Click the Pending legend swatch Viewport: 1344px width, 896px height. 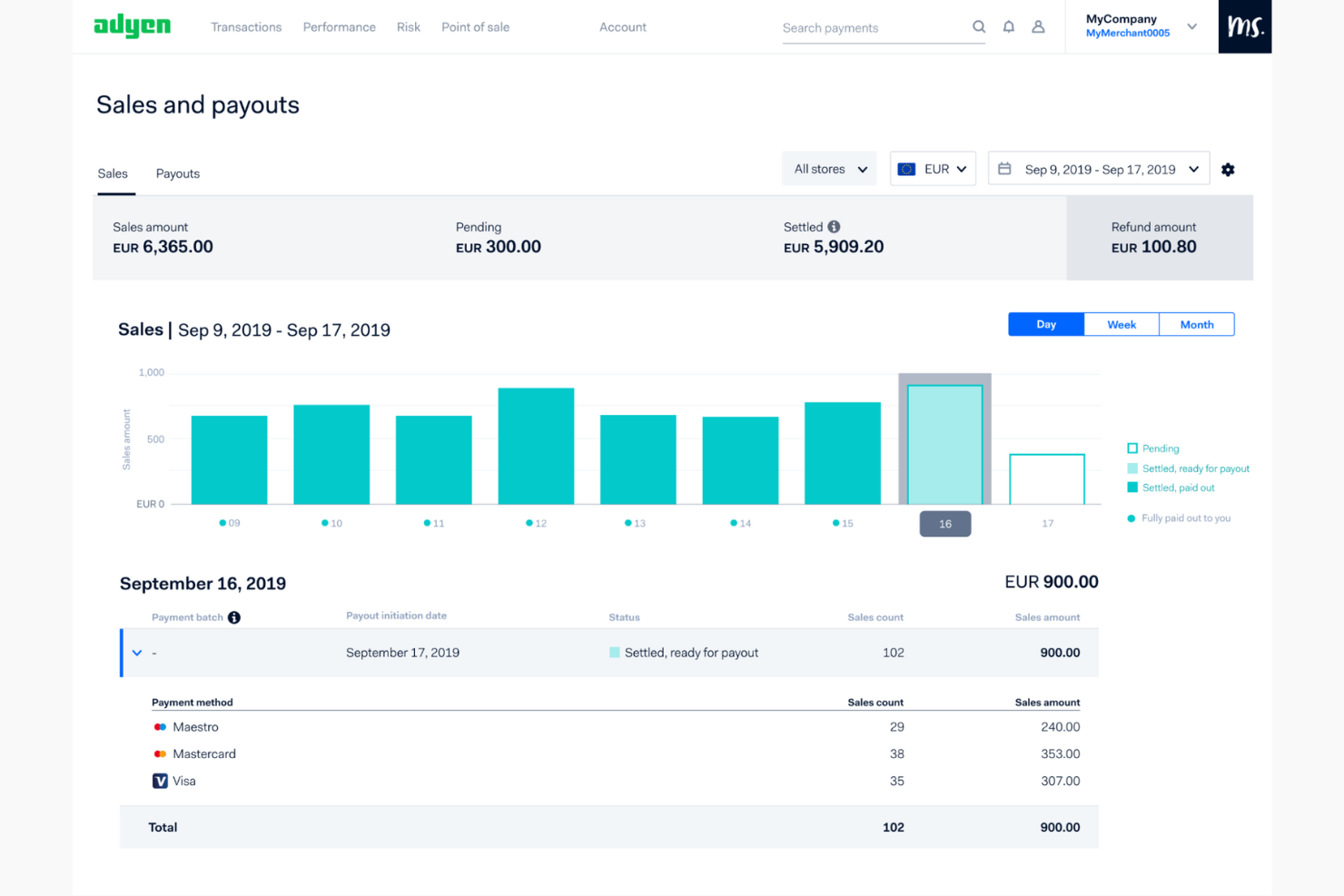click(1132, 448)
